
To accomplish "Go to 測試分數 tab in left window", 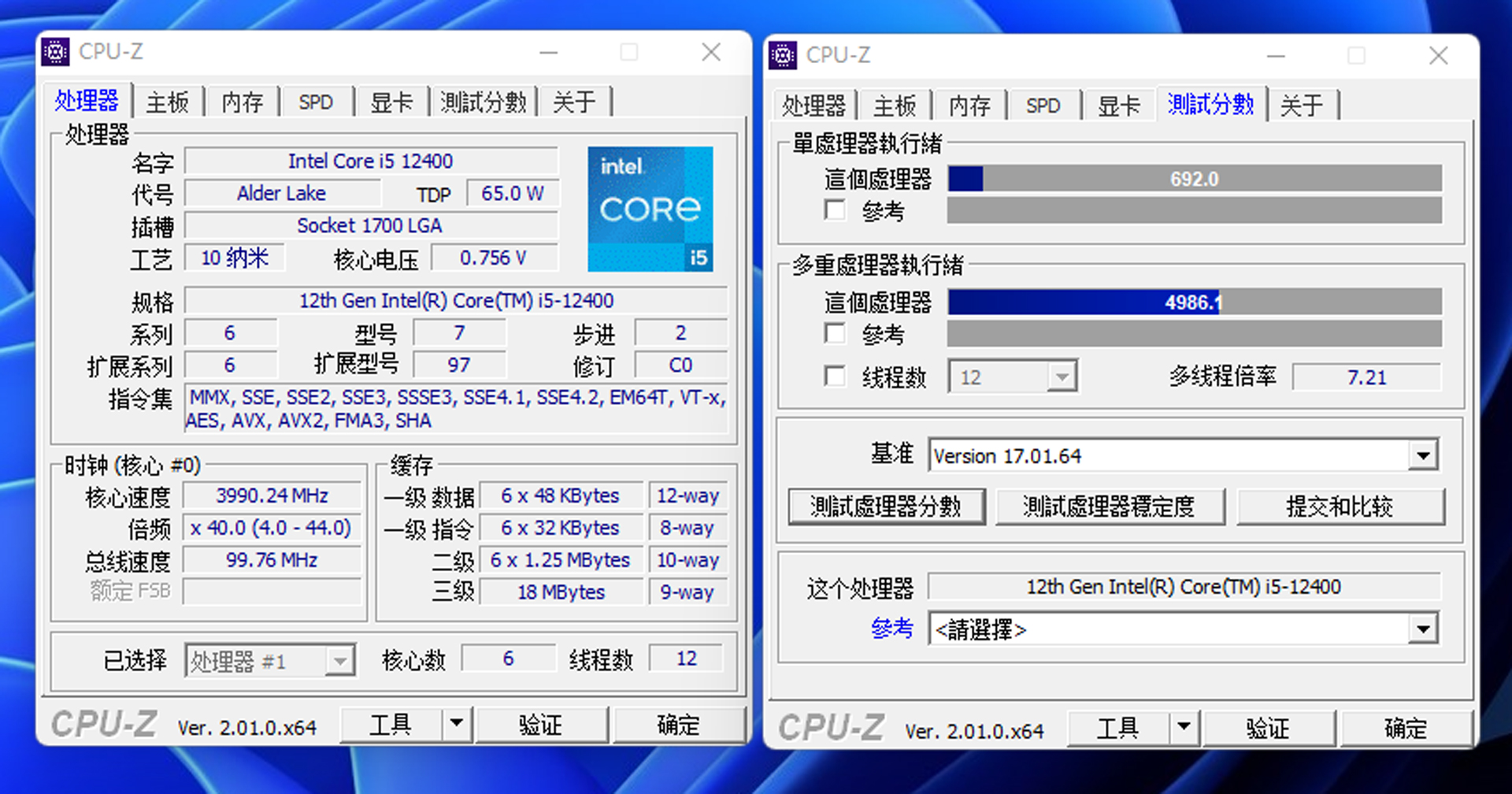I will tap(484, 102).
